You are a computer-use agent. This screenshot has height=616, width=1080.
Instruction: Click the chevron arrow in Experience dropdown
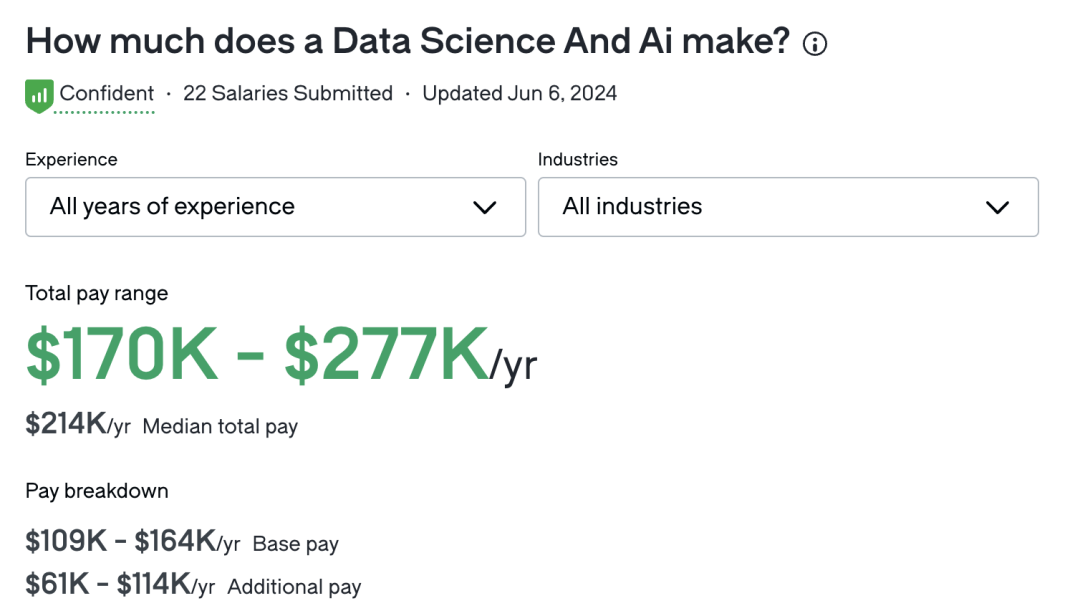coord(485,207)
